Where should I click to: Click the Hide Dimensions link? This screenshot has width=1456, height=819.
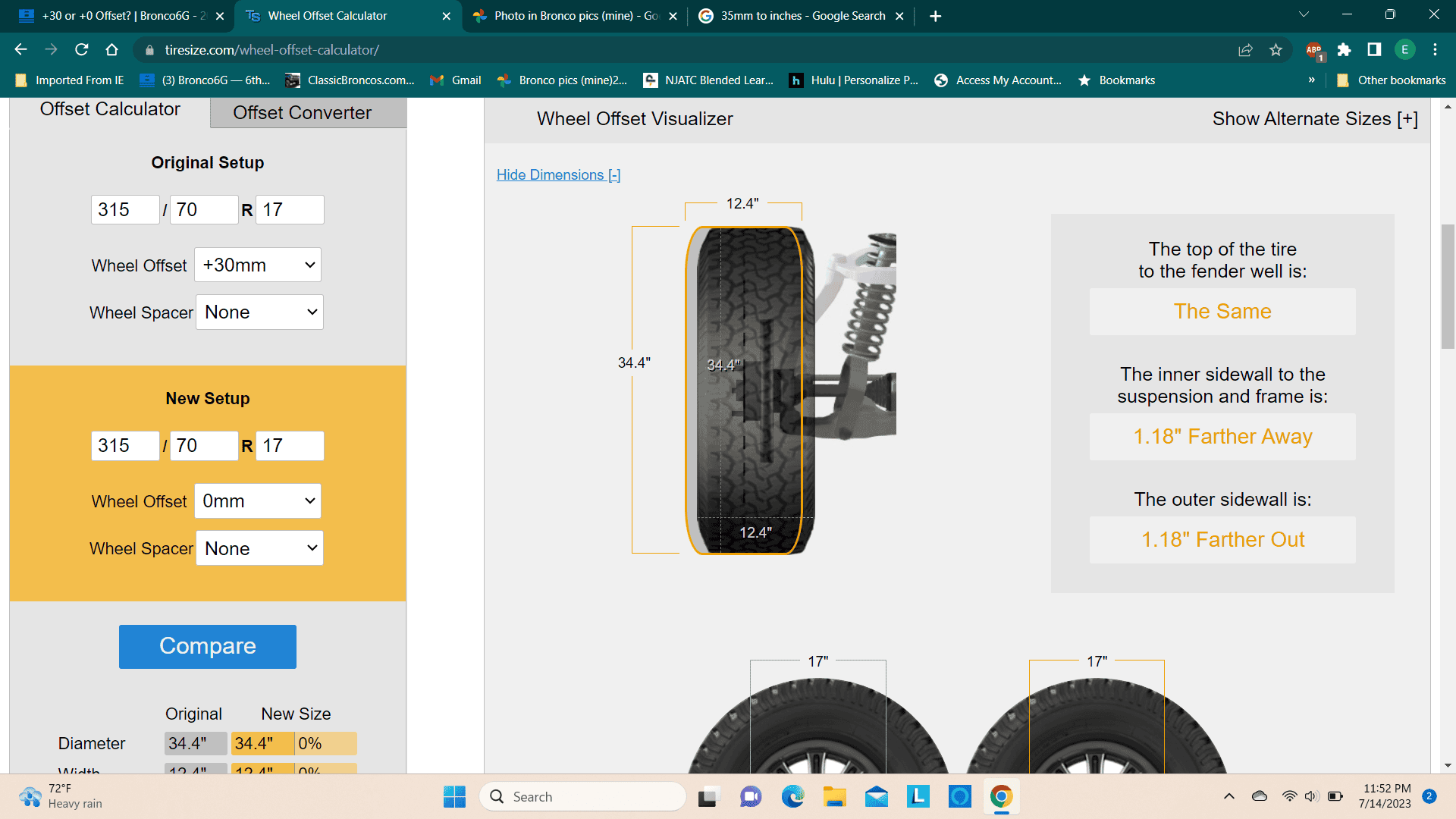coord(558,174)
